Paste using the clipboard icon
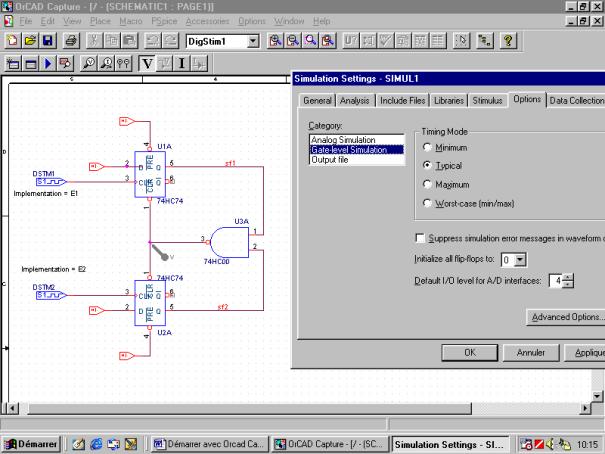Viewport: 605px width, 454px height. [x=130, y=41]
